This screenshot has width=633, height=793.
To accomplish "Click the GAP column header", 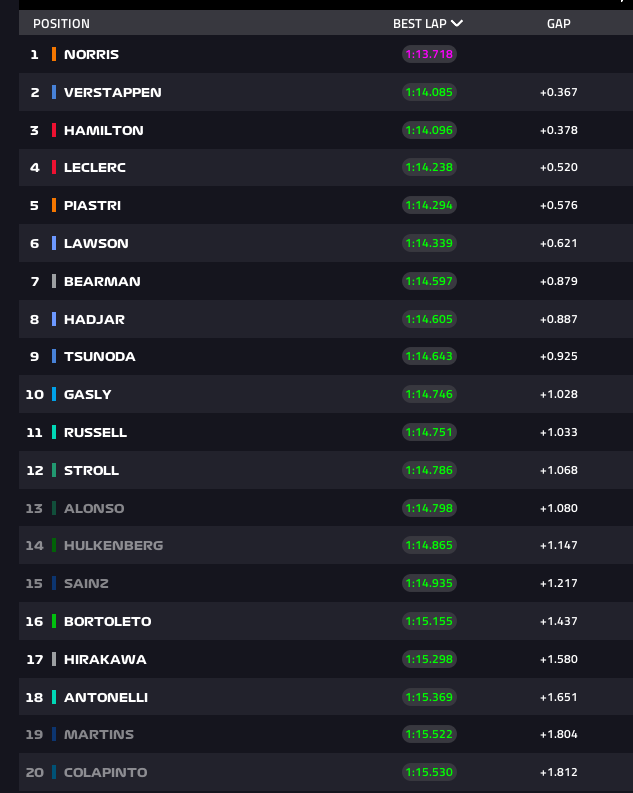I will point(558,23).
